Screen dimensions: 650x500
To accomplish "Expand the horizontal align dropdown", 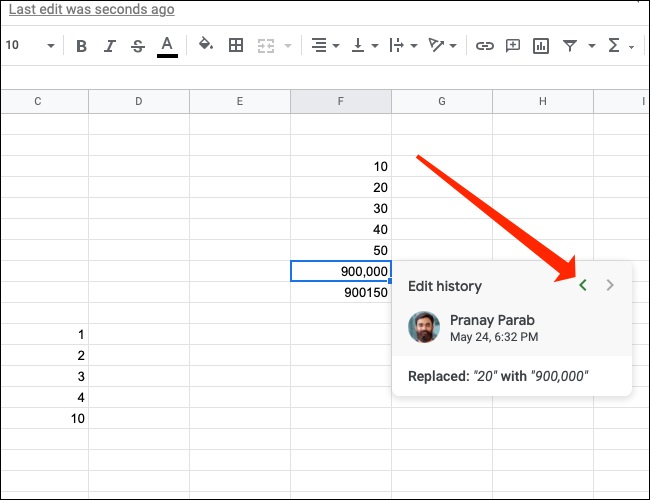I will coord(325,46).
